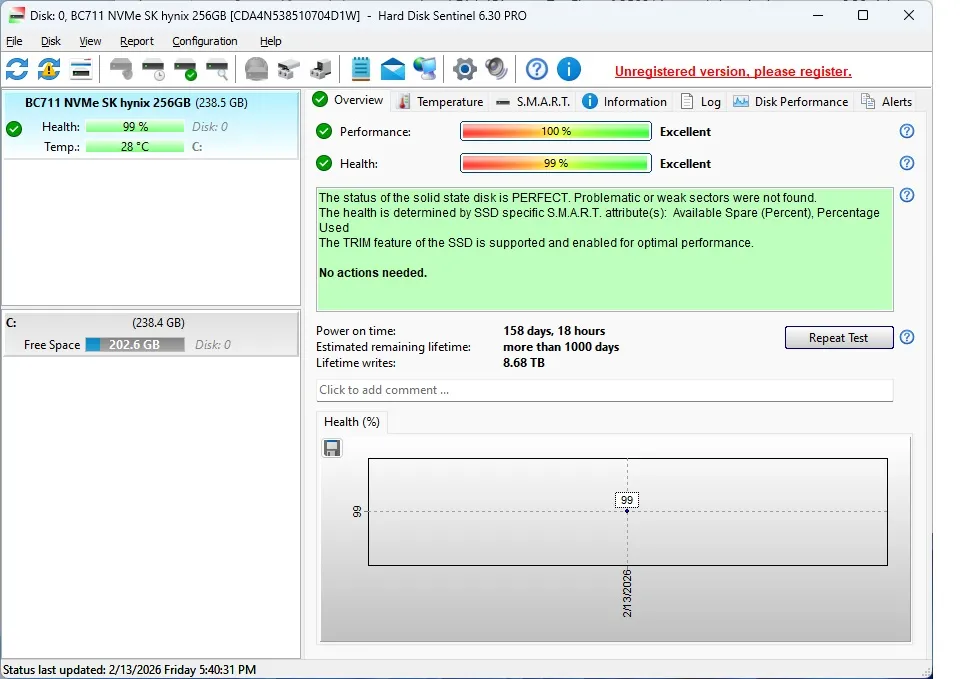Screen dimensions: 960x679
Task: Save the health graph with floppy icon
Action: pyautogui.click(x=332, y=448)
